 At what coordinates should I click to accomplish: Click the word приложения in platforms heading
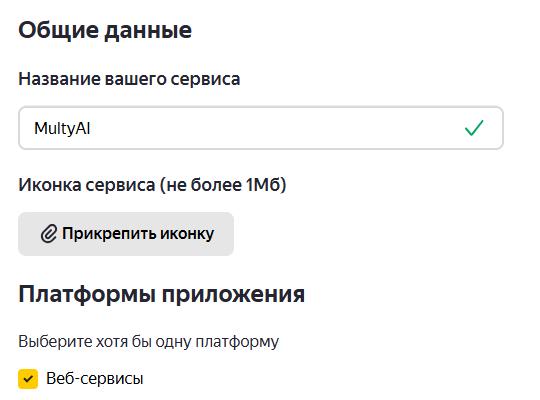click(x=233, y=295)
